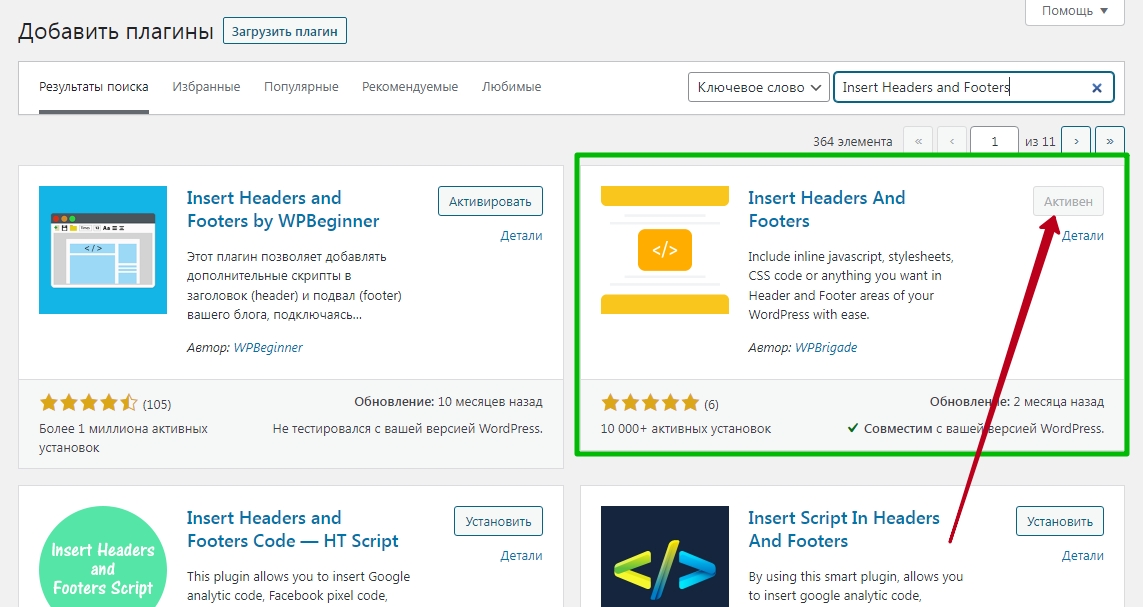Click the yellow code-tag plugin icon
The width and height of the screenshot is (1143, 607).
click(665, 250)
